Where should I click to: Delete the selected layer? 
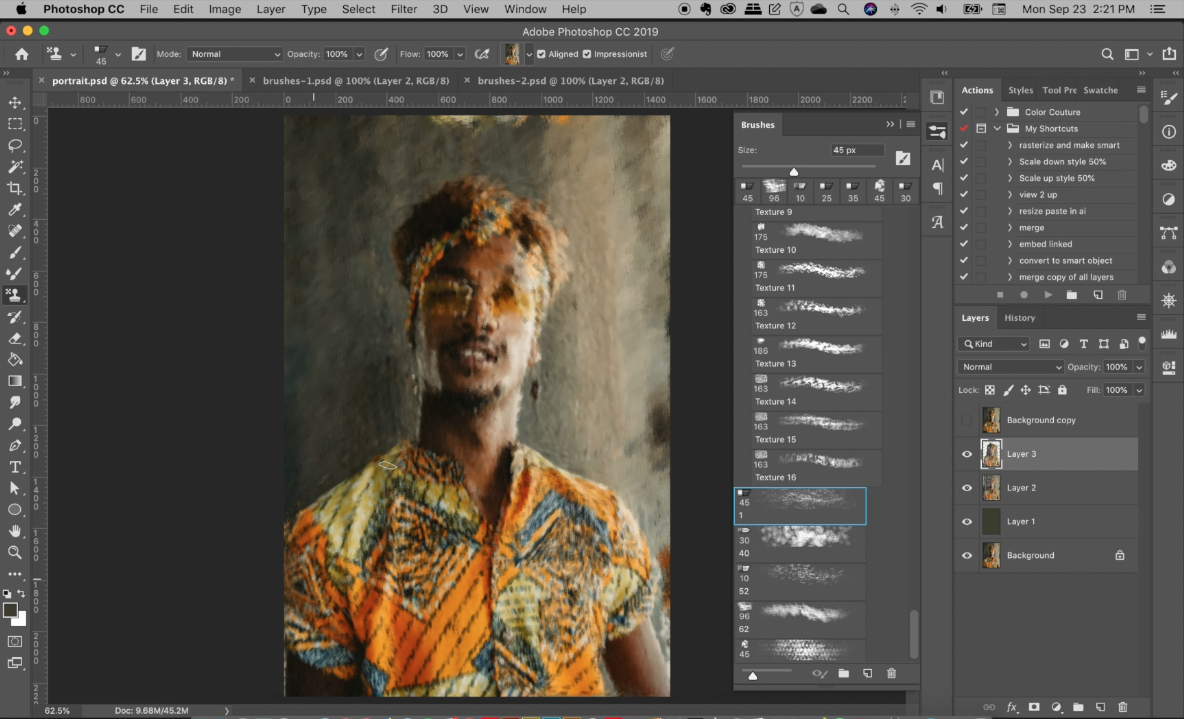point(1122,707)
